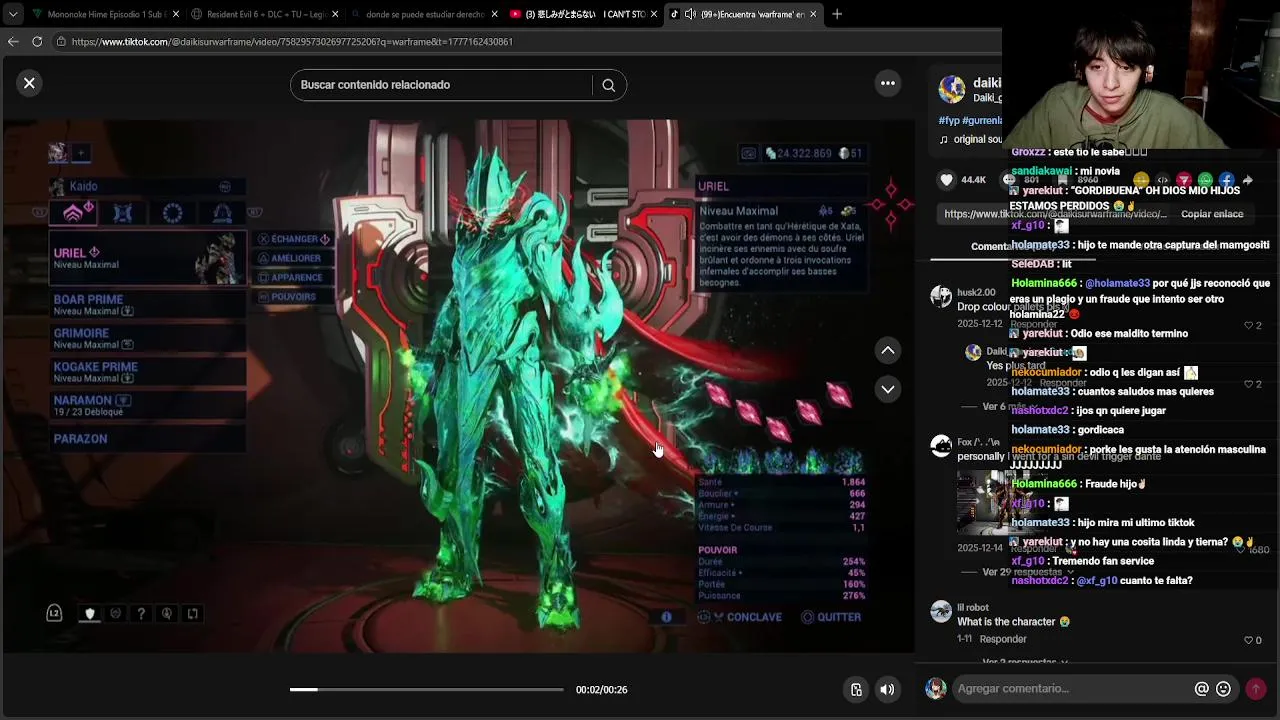Focus the 'Buscar contenido relacionado' search field
This screenshot has height=720, width=1280.
coord(445,85)
